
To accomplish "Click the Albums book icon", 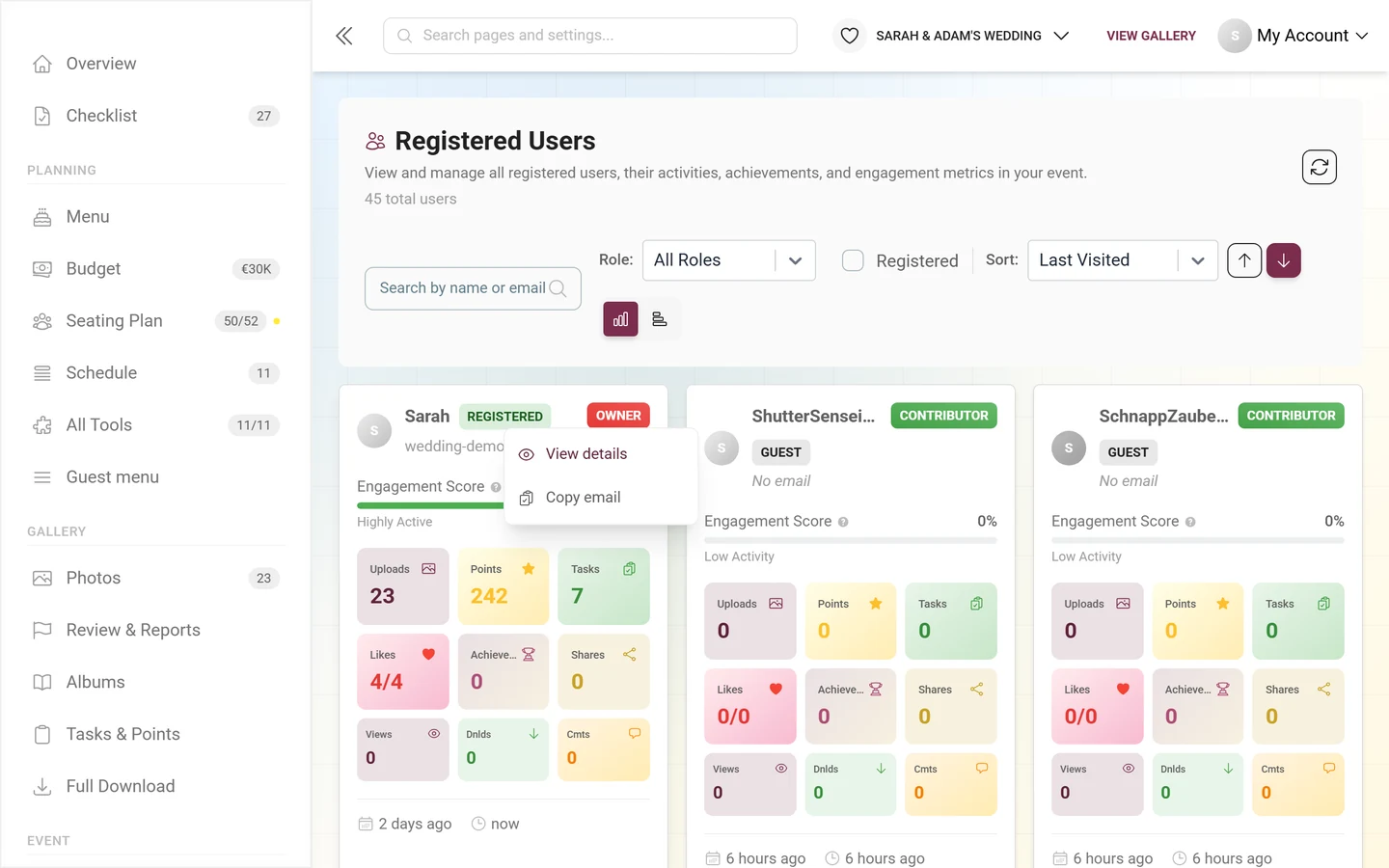I will (x=42, y=683).
